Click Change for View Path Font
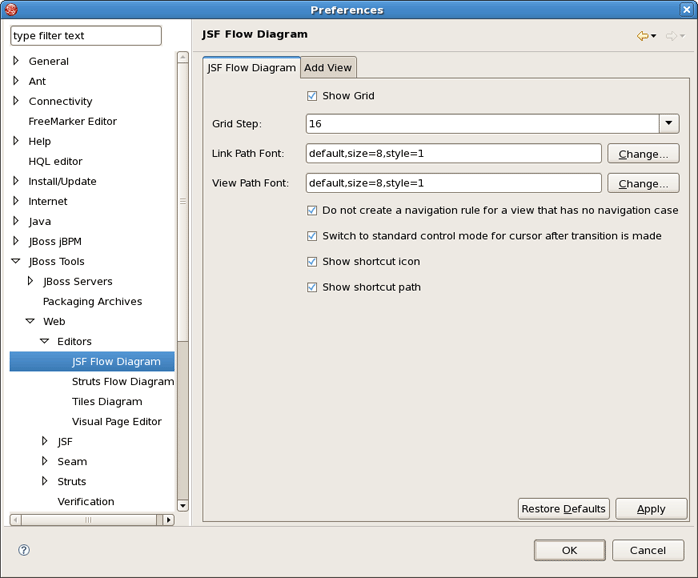Screen dimensions: 698x578 [x=643, y=183]
